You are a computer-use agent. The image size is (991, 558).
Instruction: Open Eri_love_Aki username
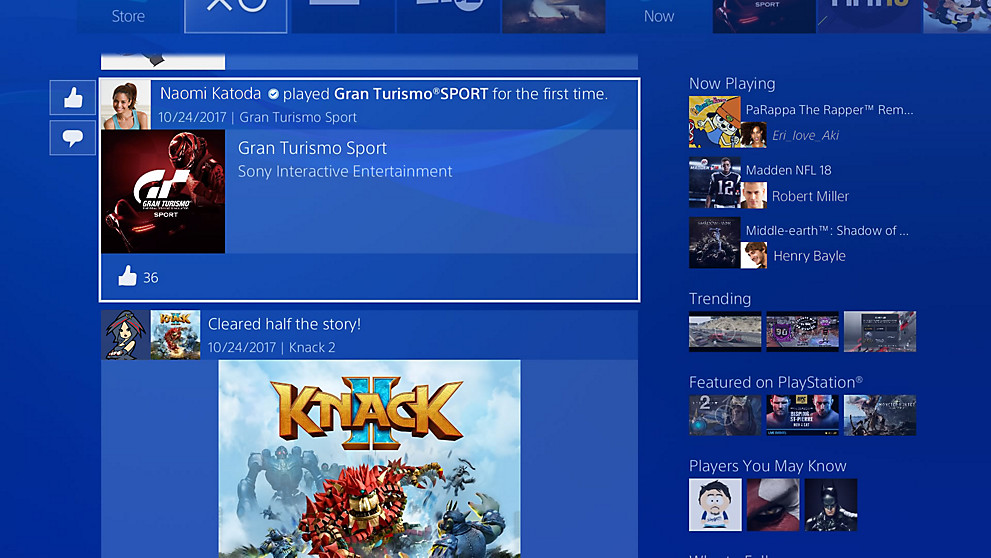806,135
